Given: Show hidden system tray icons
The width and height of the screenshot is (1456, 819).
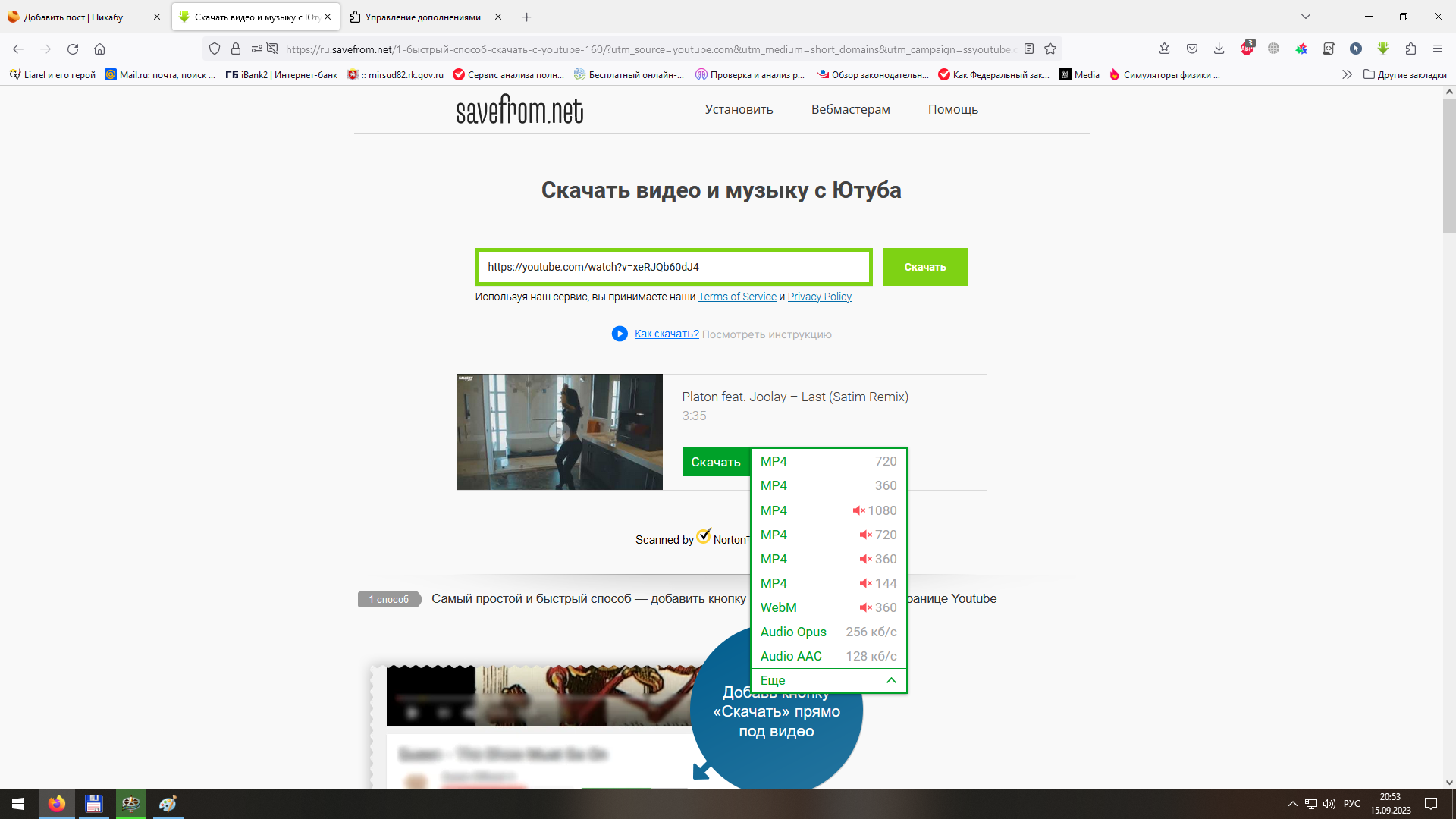Looking at the screenshot, I should click(1293, 804).
